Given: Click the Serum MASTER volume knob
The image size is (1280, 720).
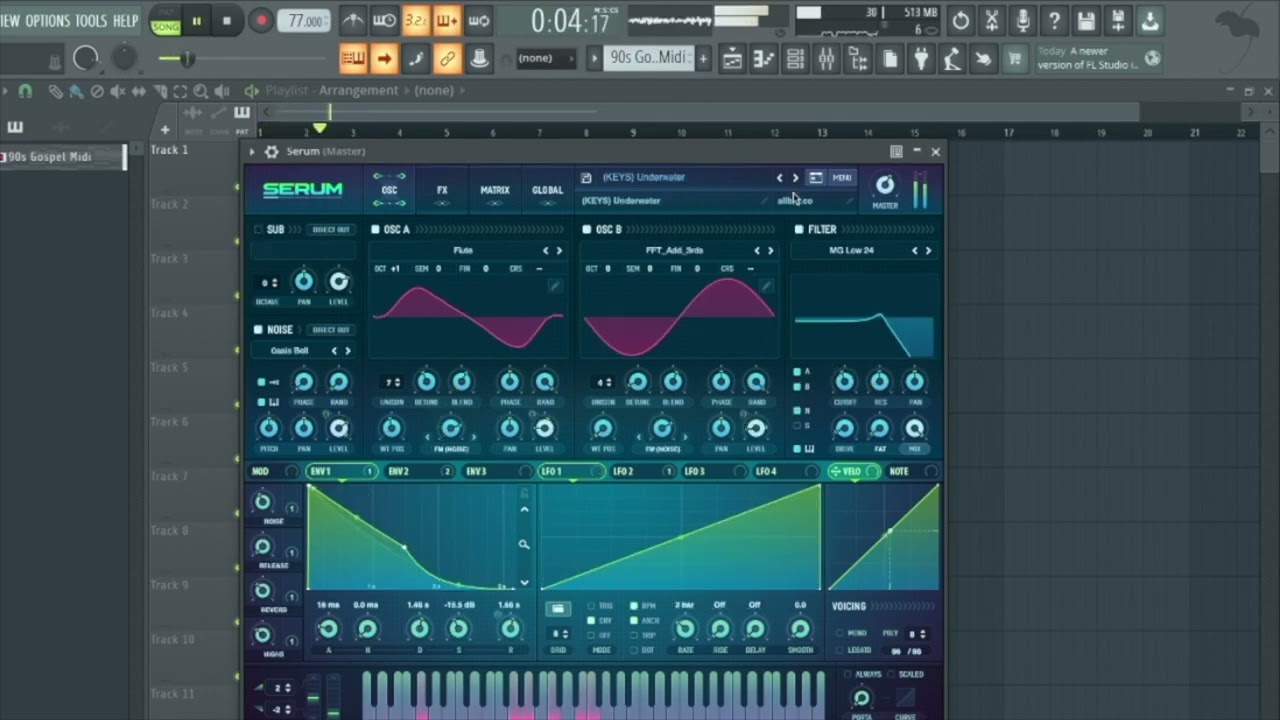Looking at the screenshot, I should point(885,185).
